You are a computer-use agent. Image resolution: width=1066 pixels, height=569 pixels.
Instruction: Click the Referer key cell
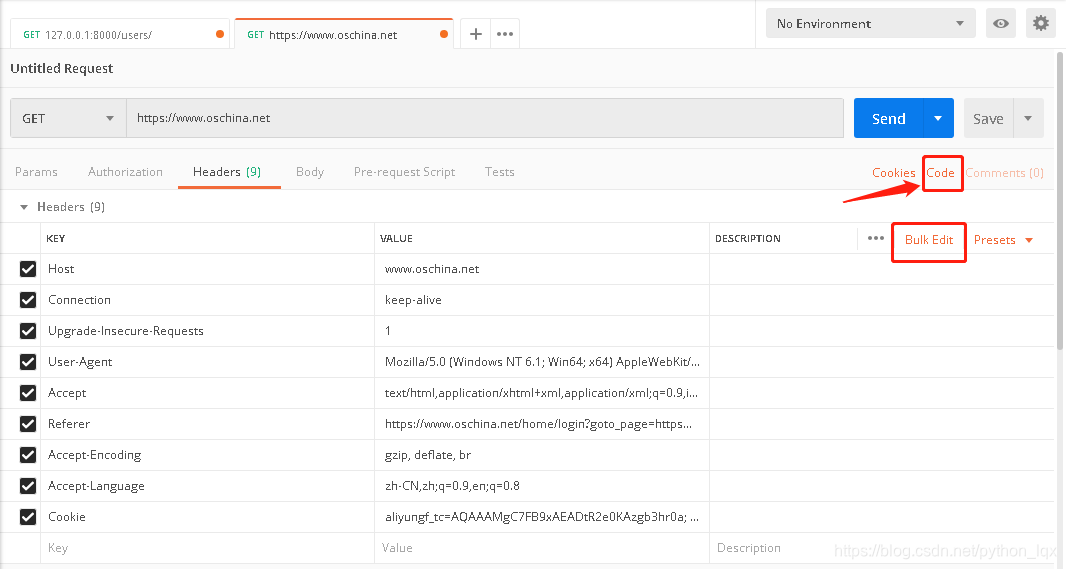[x=207, y=424]
